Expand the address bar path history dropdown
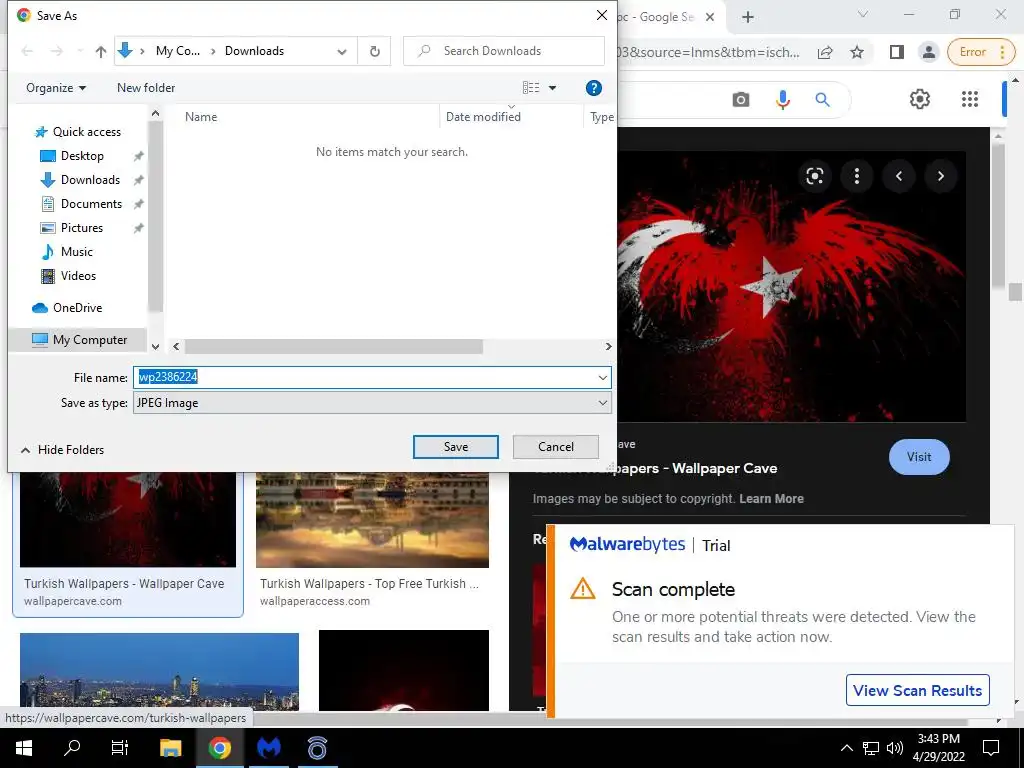 click(x=342, y=52)
